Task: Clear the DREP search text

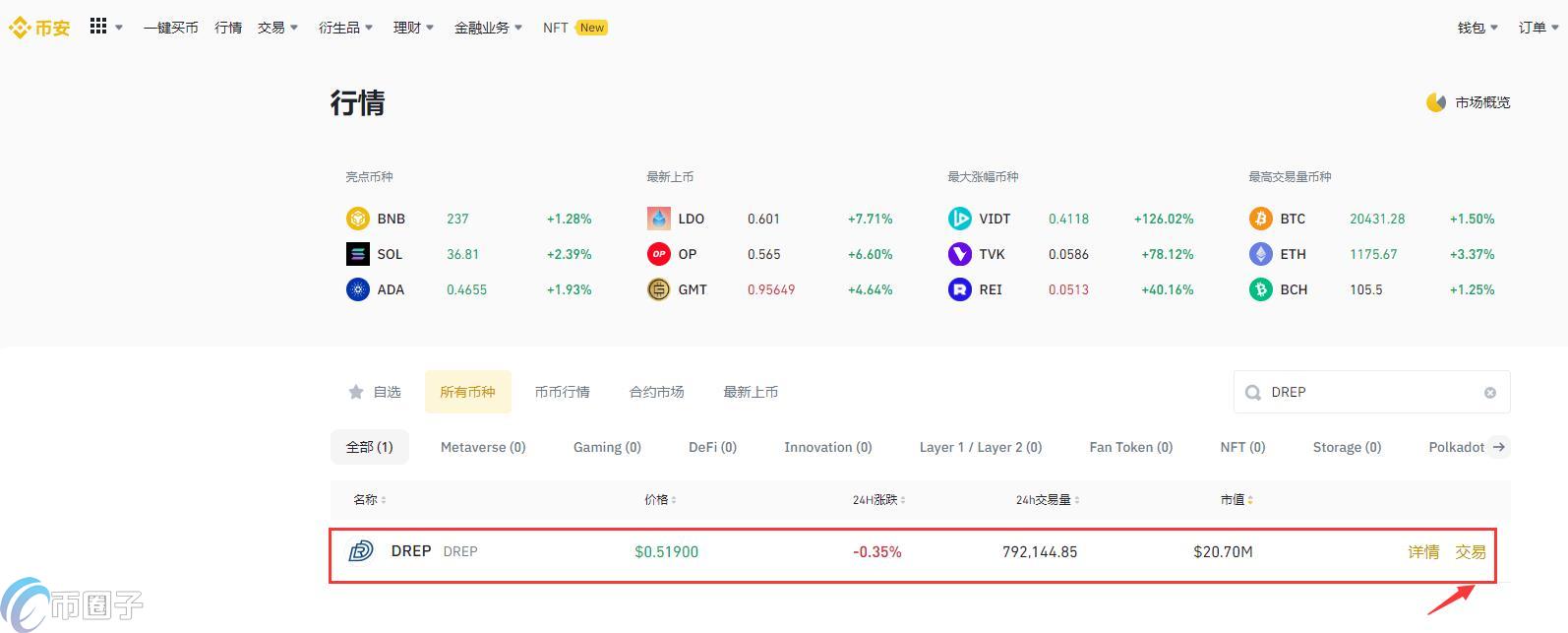Action: (1489, 393)
